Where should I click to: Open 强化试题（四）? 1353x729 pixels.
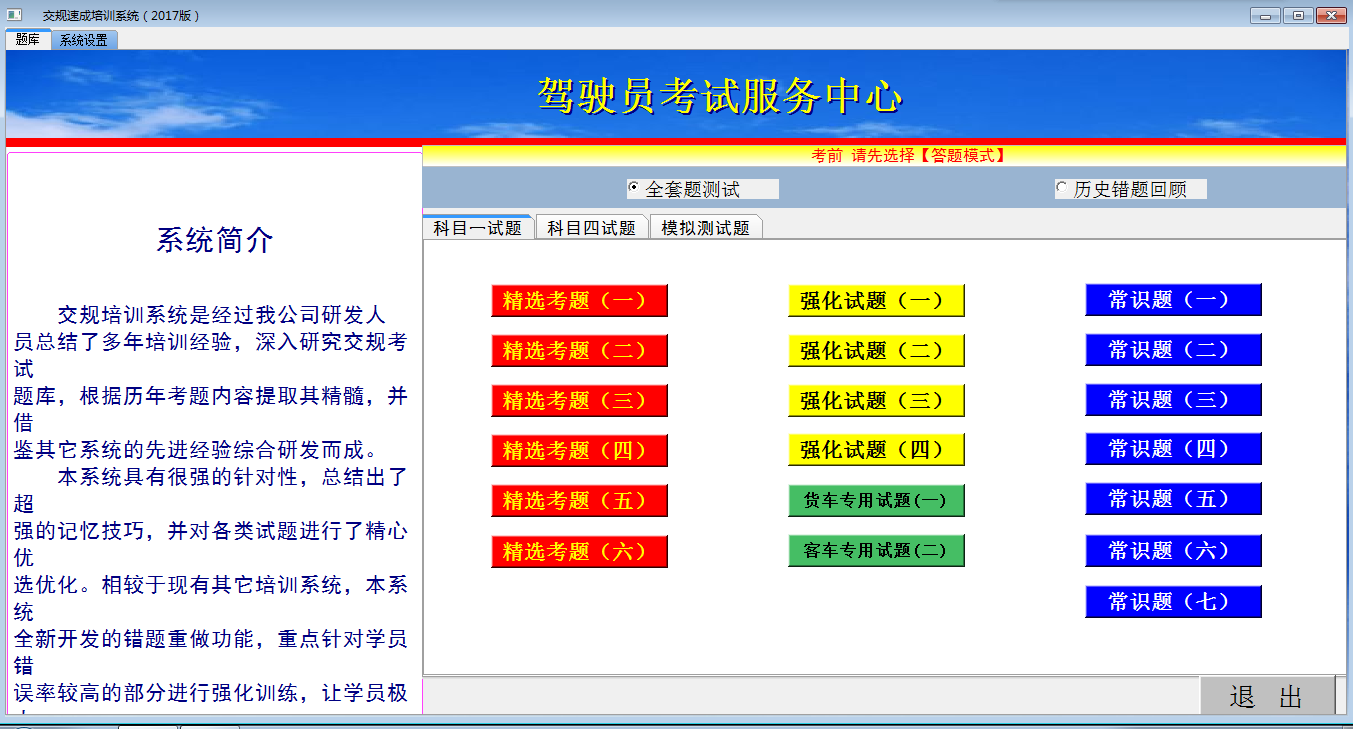(876, 450)
